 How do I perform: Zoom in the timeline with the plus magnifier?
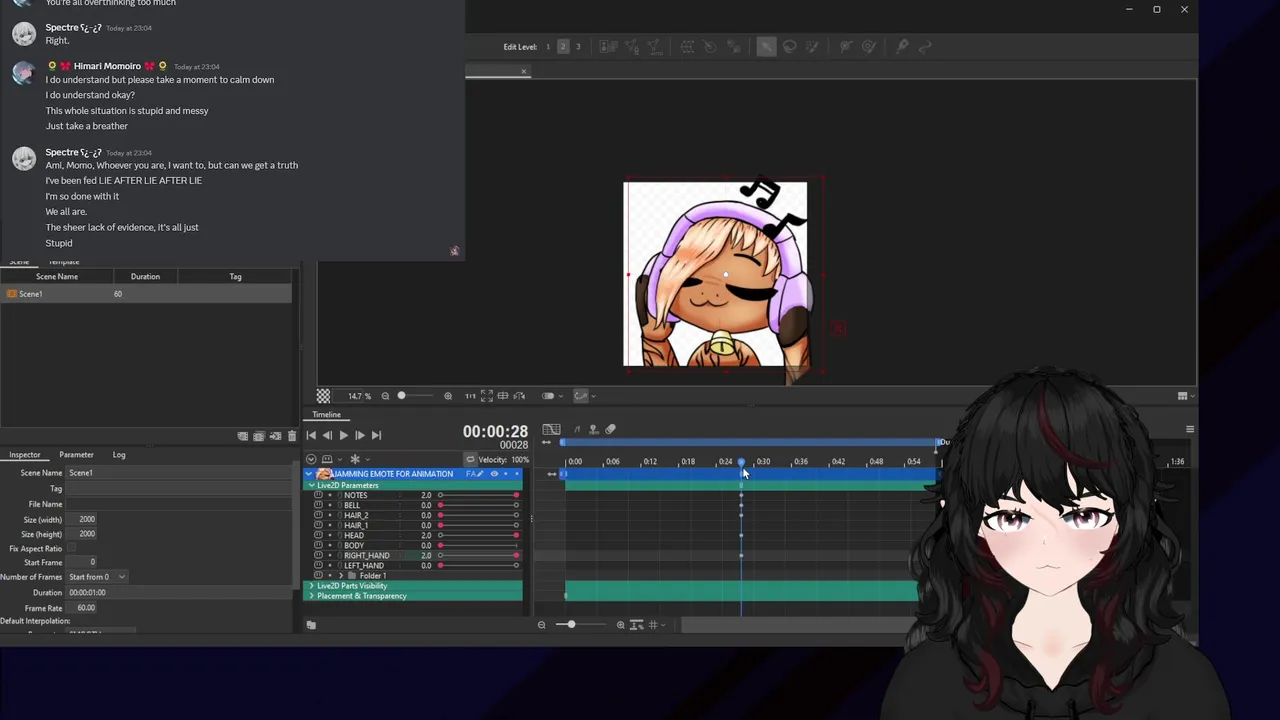(x=620, y=625)
